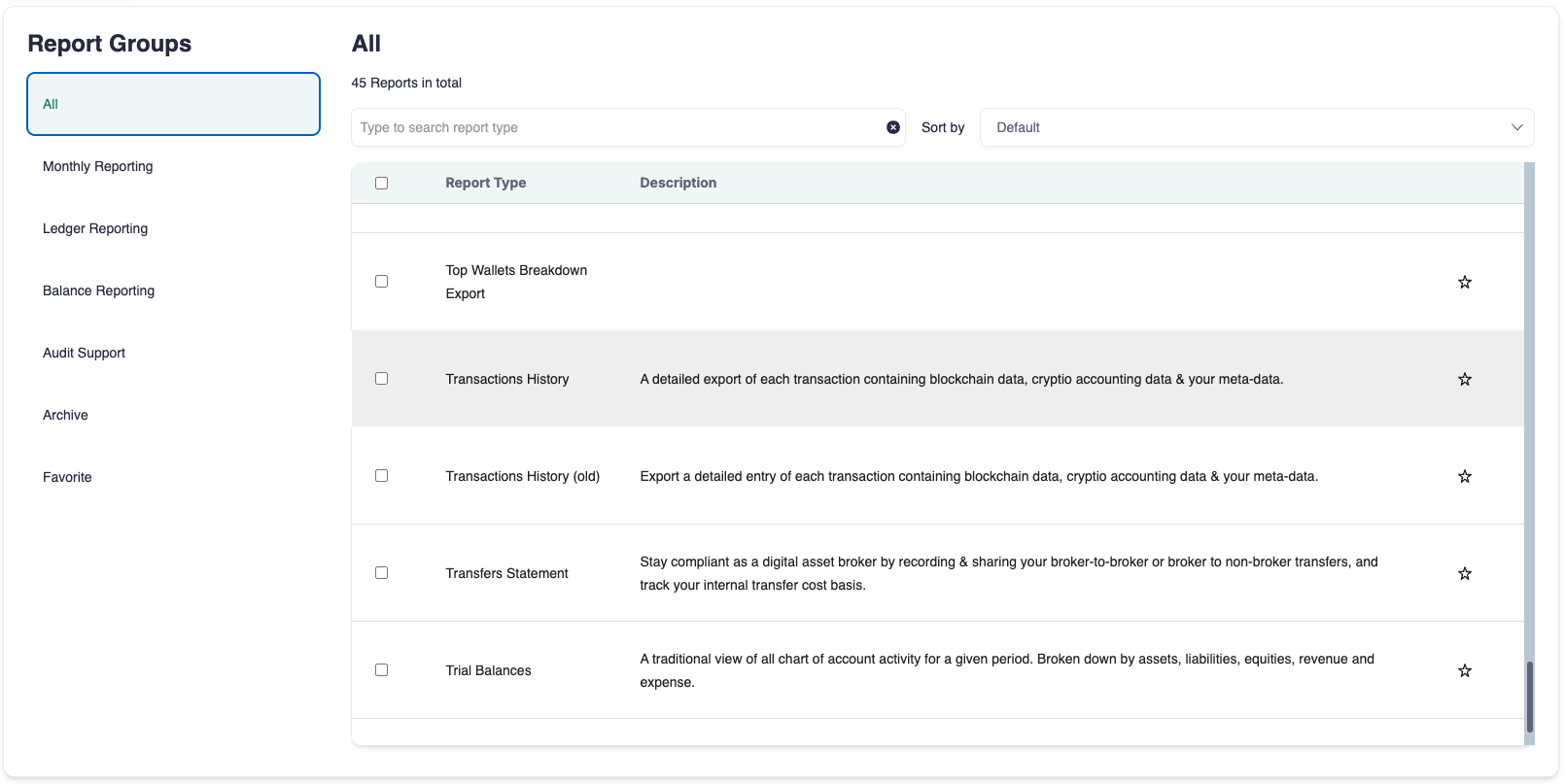The image size is (1565, 784).
Task: Tick the Transfers Statement checkbox
Action: 381,573
